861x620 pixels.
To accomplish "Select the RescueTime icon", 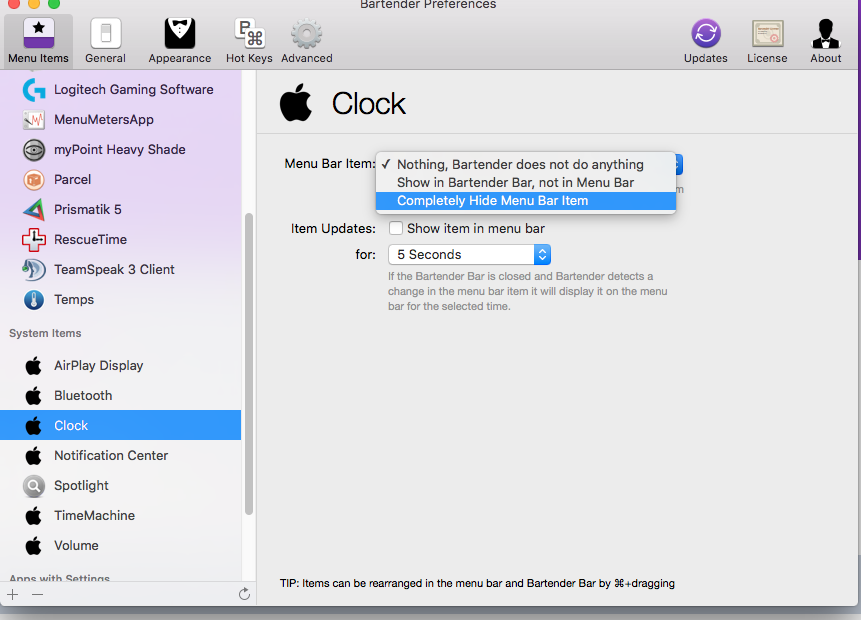I will coord(34,239).
